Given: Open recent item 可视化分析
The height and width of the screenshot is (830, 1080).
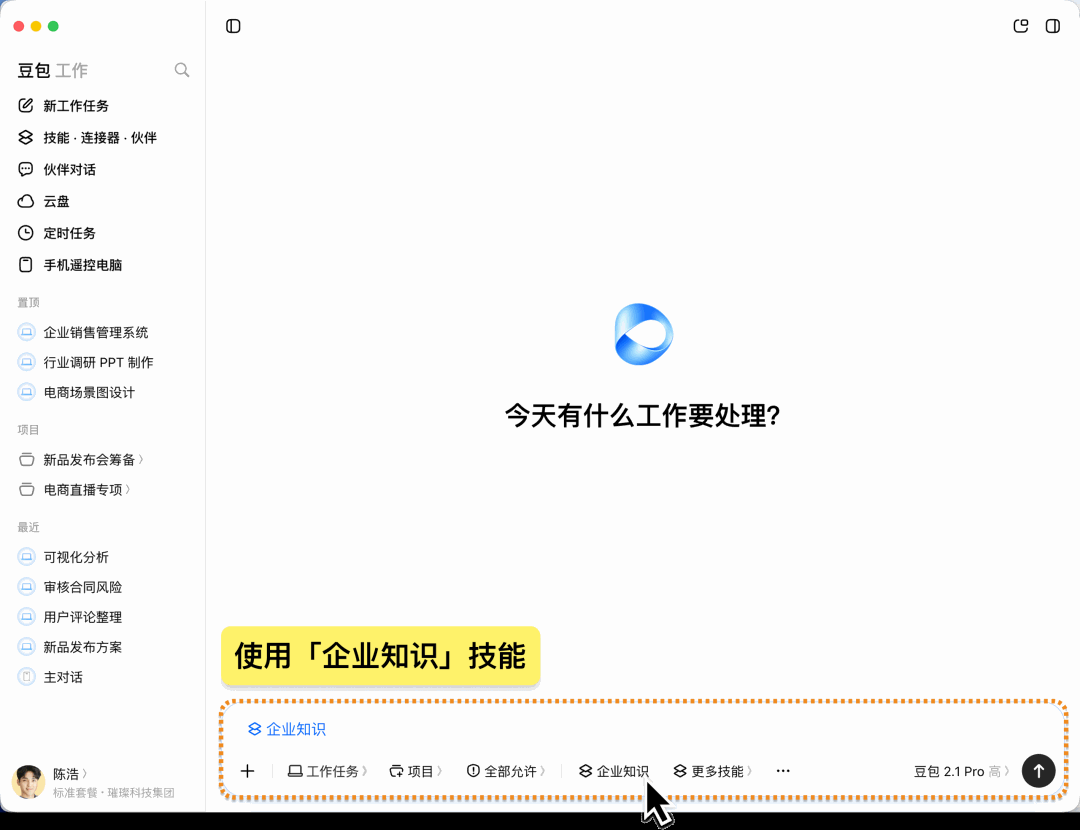Looking at the screenshot, I should pyautogui.click(x=76, y=557).
